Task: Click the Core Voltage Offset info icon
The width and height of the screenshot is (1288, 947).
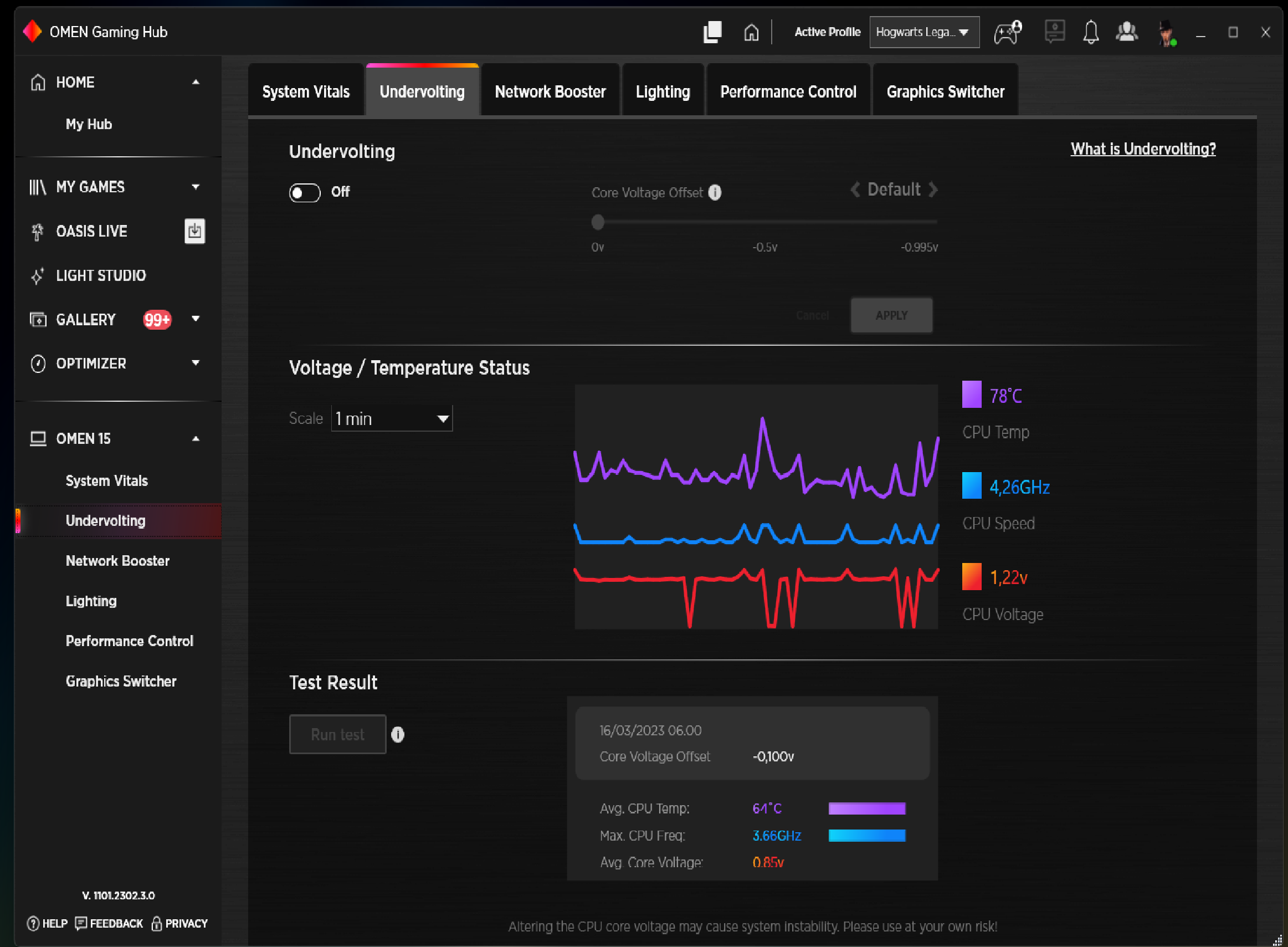Action: coord(715,193)
